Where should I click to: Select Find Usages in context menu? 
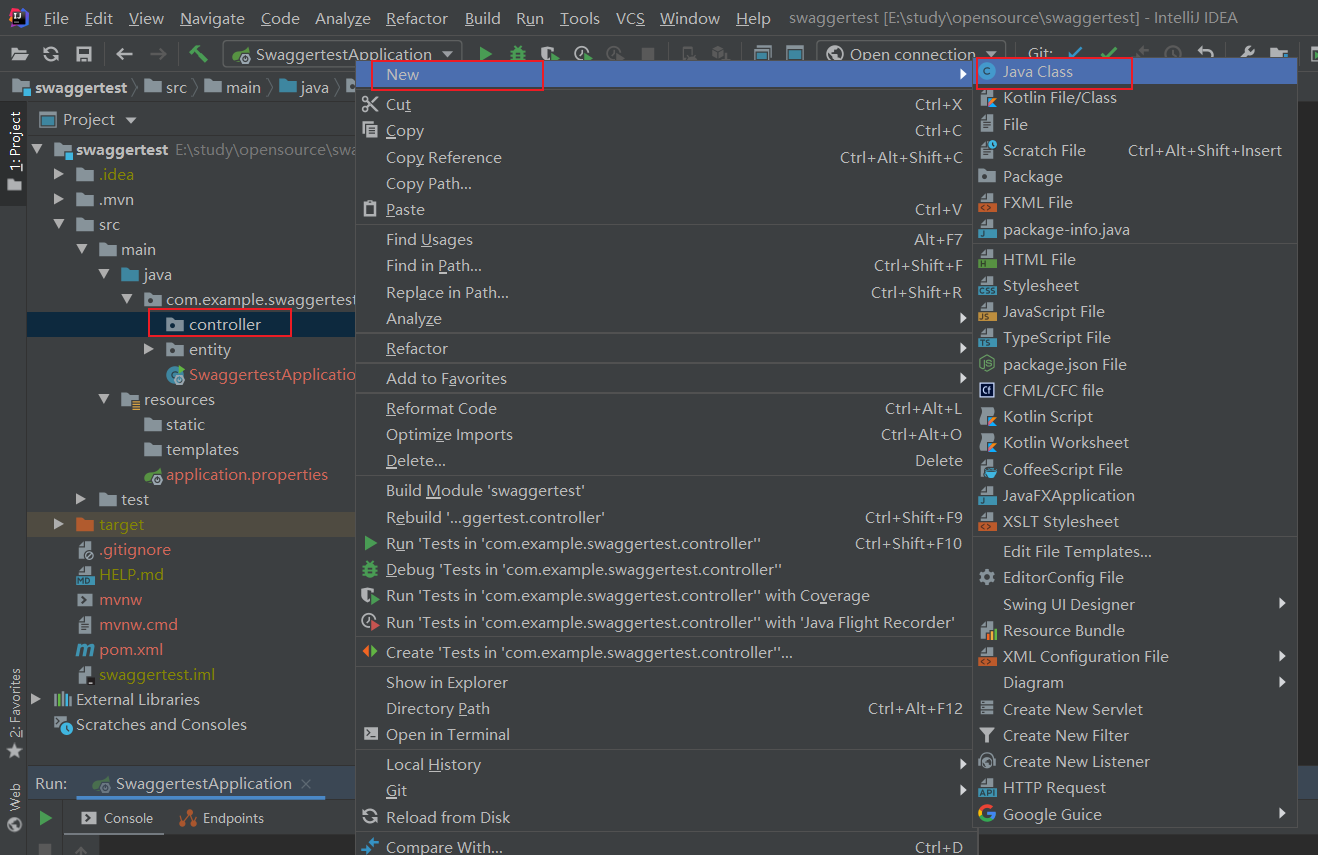click(664, 240)
